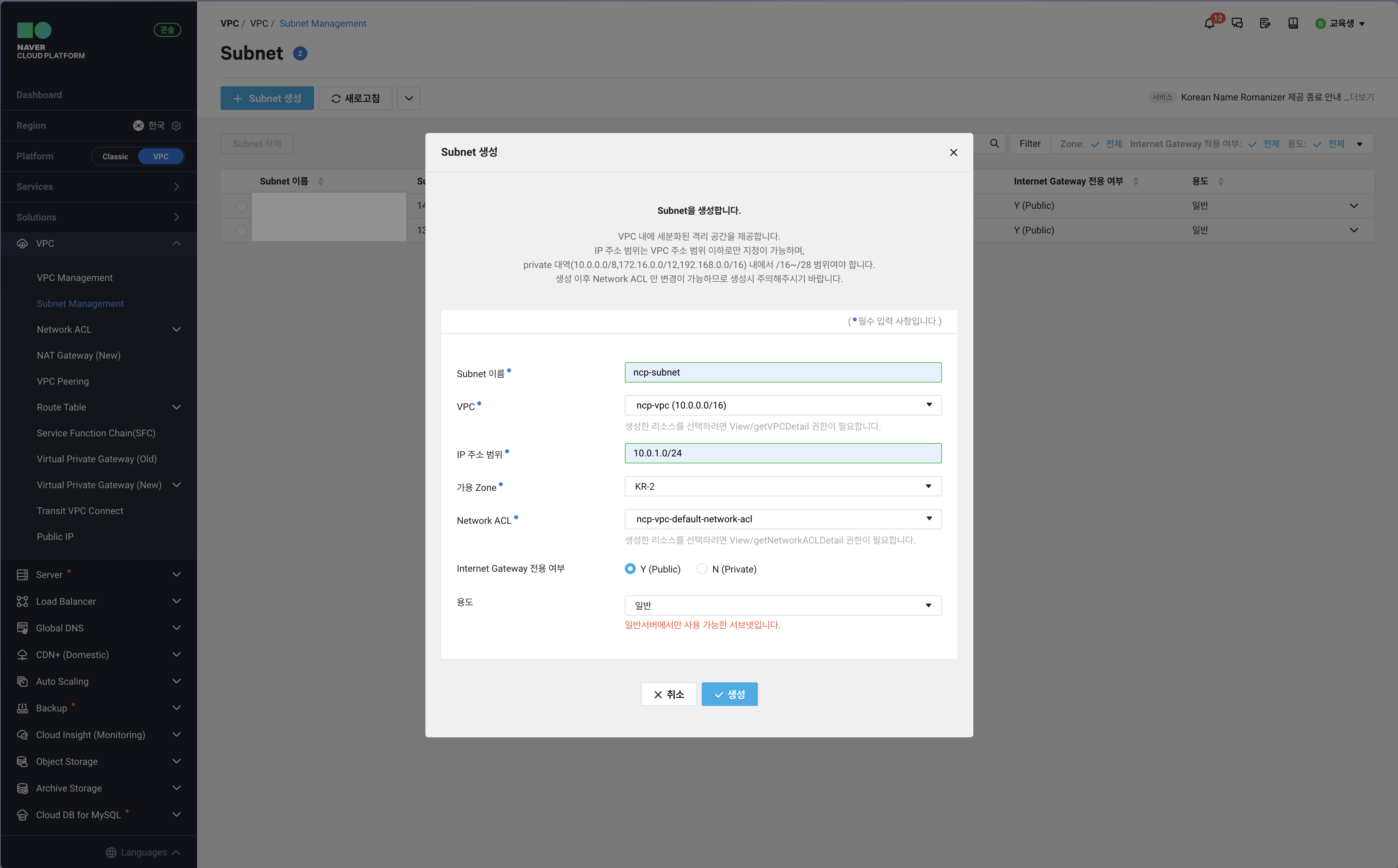Click the Object Storage sidebar icon

(x=22, y=761)
